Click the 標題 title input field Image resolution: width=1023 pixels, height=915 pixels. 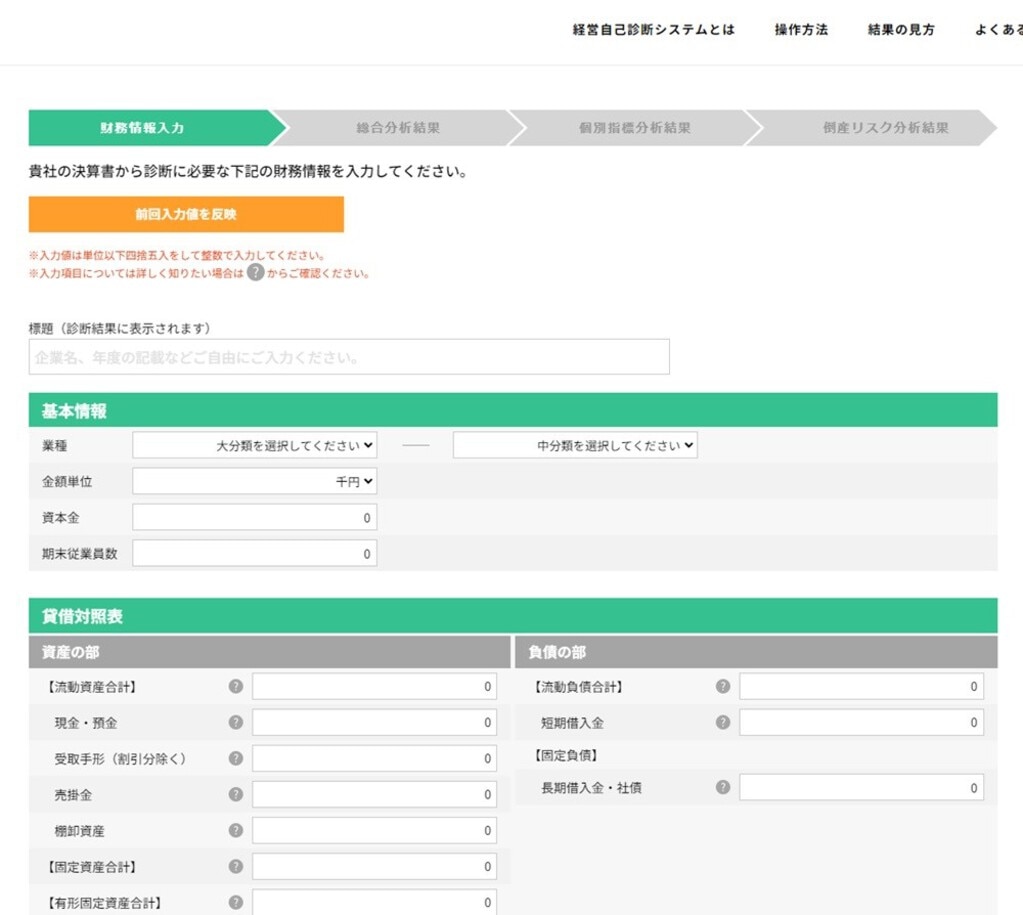[349, 357]
